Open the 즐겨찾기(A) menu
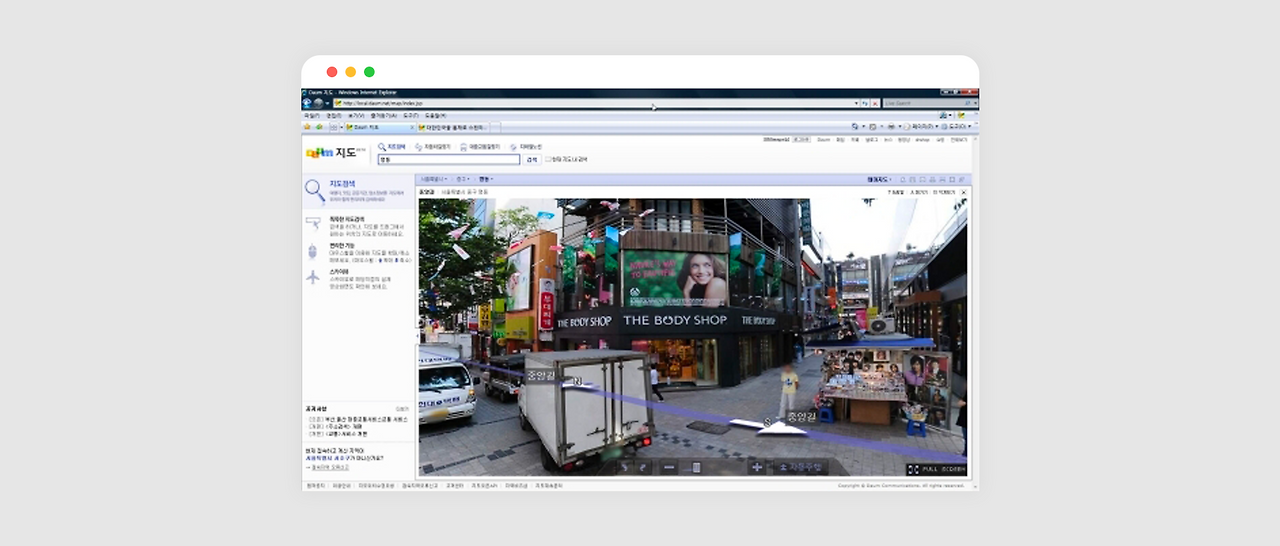The image size is (1280, 546). [384, 116]
